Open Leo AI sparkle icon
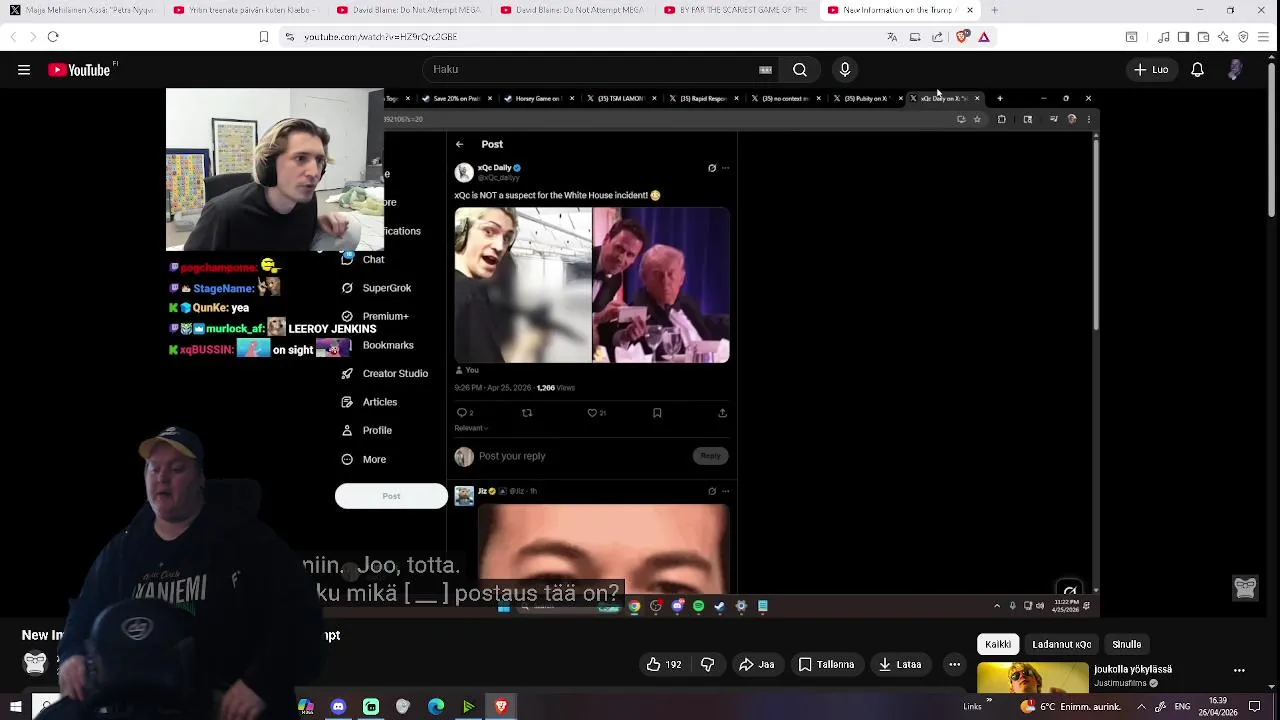The image size is (1280, 720). coord(1223,37)
